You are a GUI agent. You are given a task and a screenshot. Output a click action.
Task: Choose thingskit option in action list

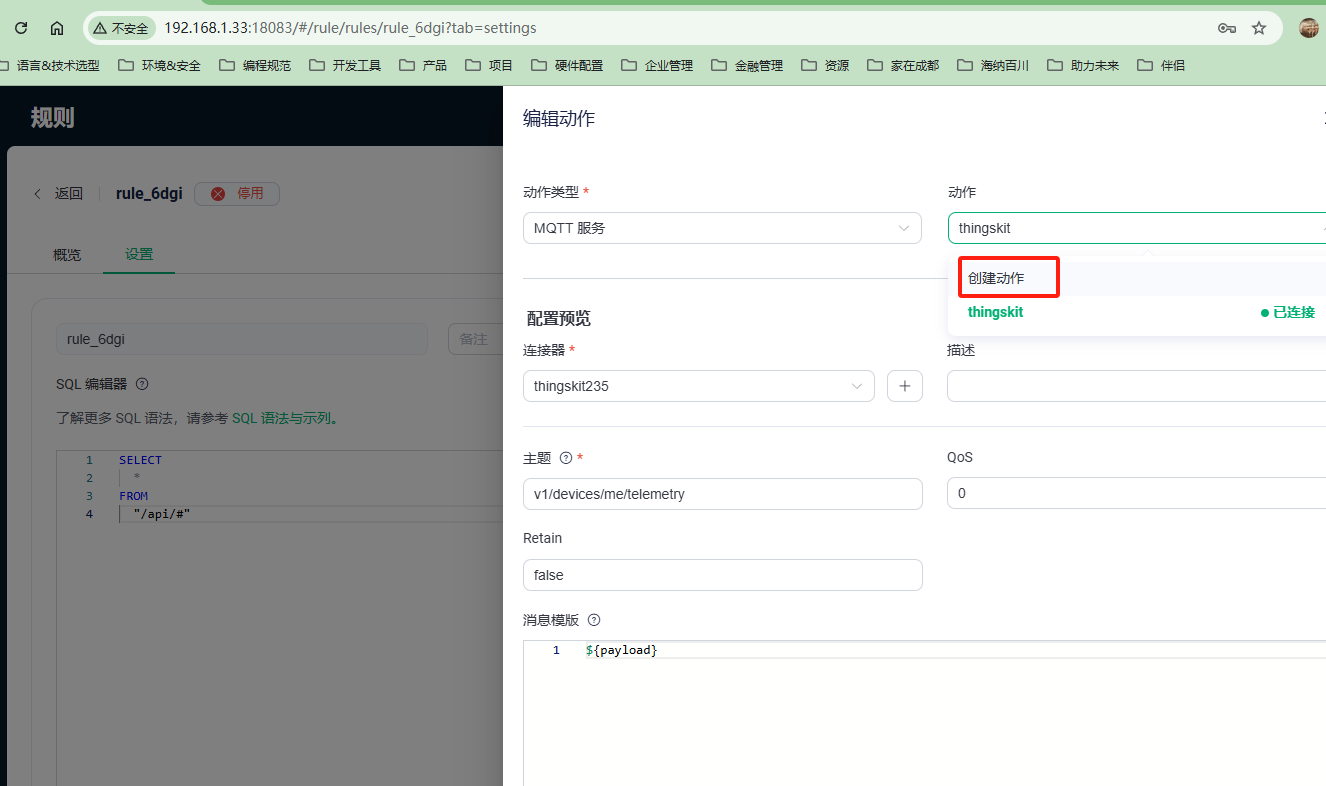[x=996, y=312]
